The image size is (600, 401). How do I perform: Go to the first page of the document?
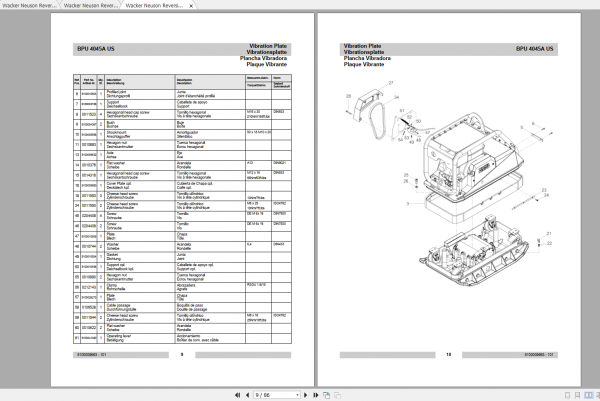coord(238,395)
